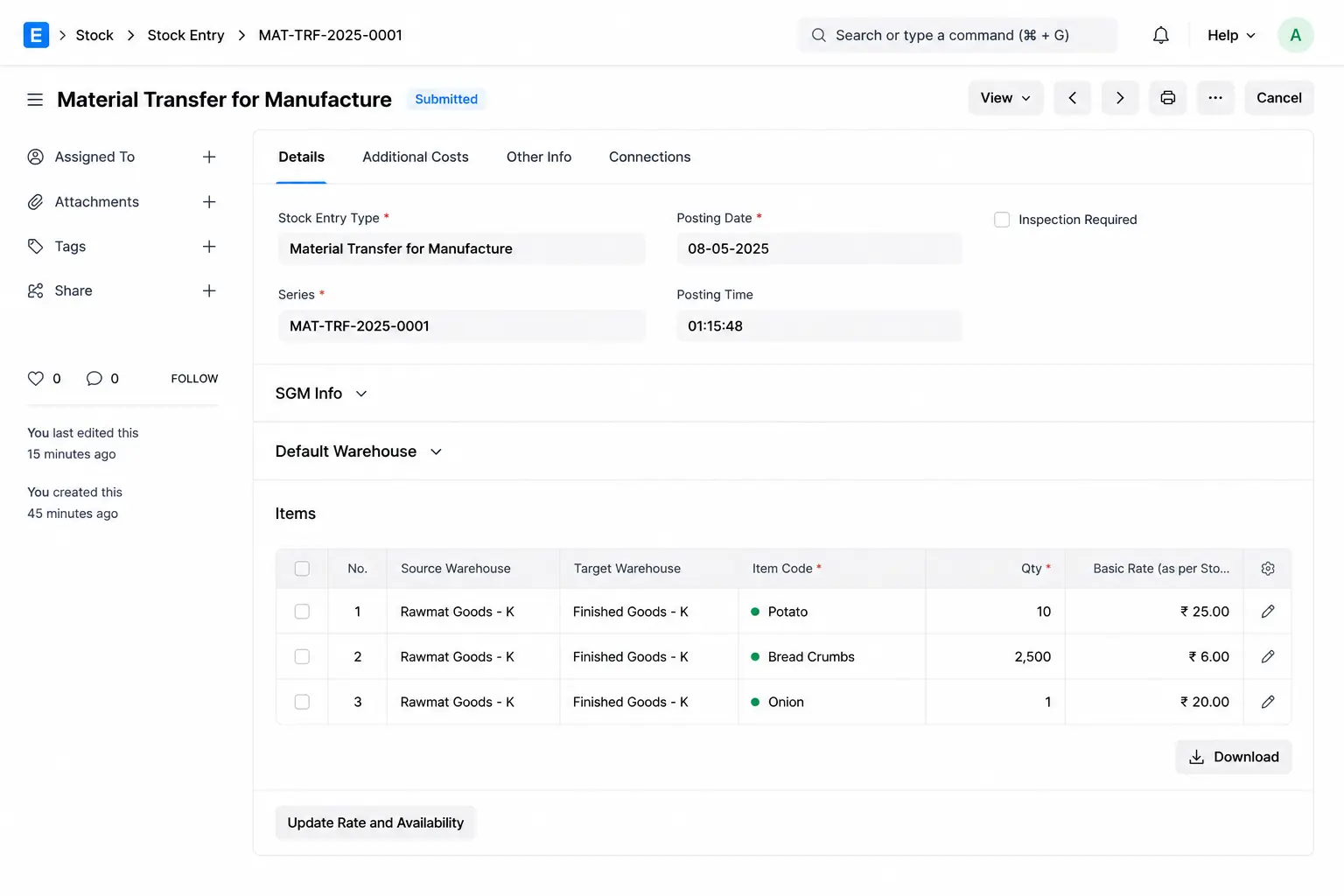Image resolution: width=1344 pixels, height=896 pixels.
Task: Click the Posting Date field
Action: 819,248
